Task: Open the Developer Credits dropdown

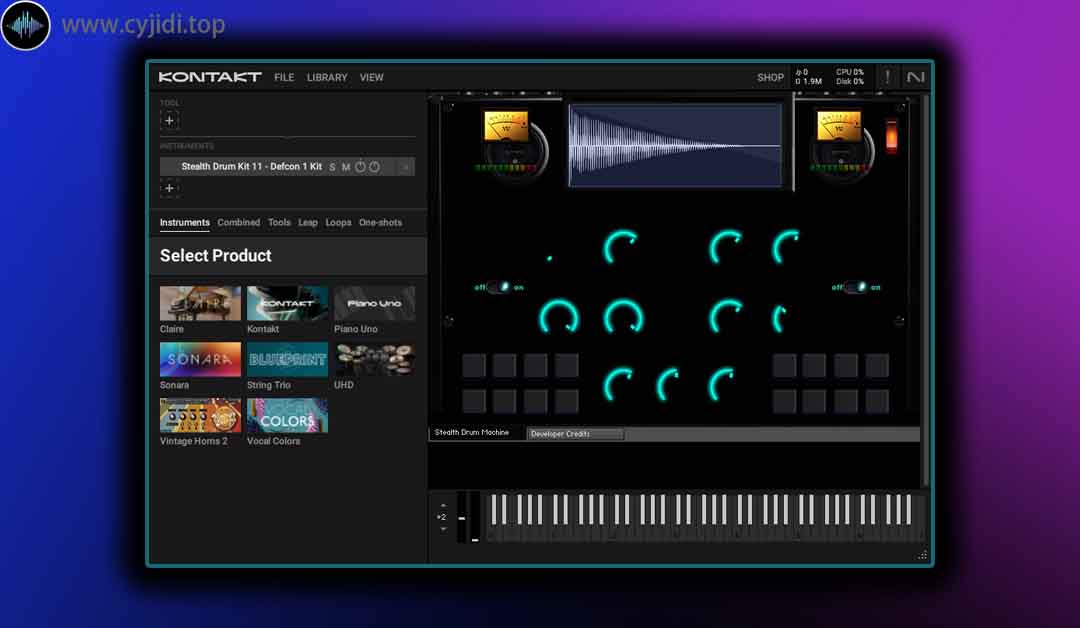Action: [575, 434]
